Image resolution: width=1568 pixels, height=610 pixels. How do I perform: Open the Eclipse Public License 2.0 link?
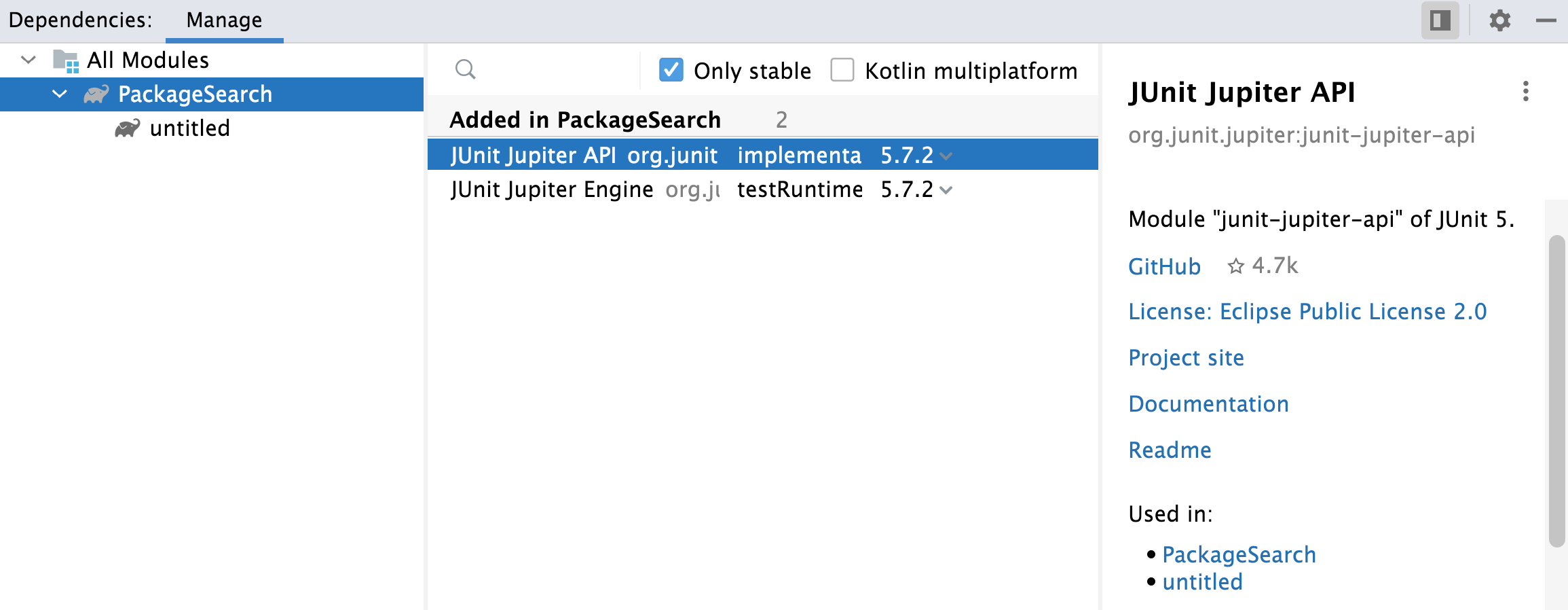pos(1307,312)
